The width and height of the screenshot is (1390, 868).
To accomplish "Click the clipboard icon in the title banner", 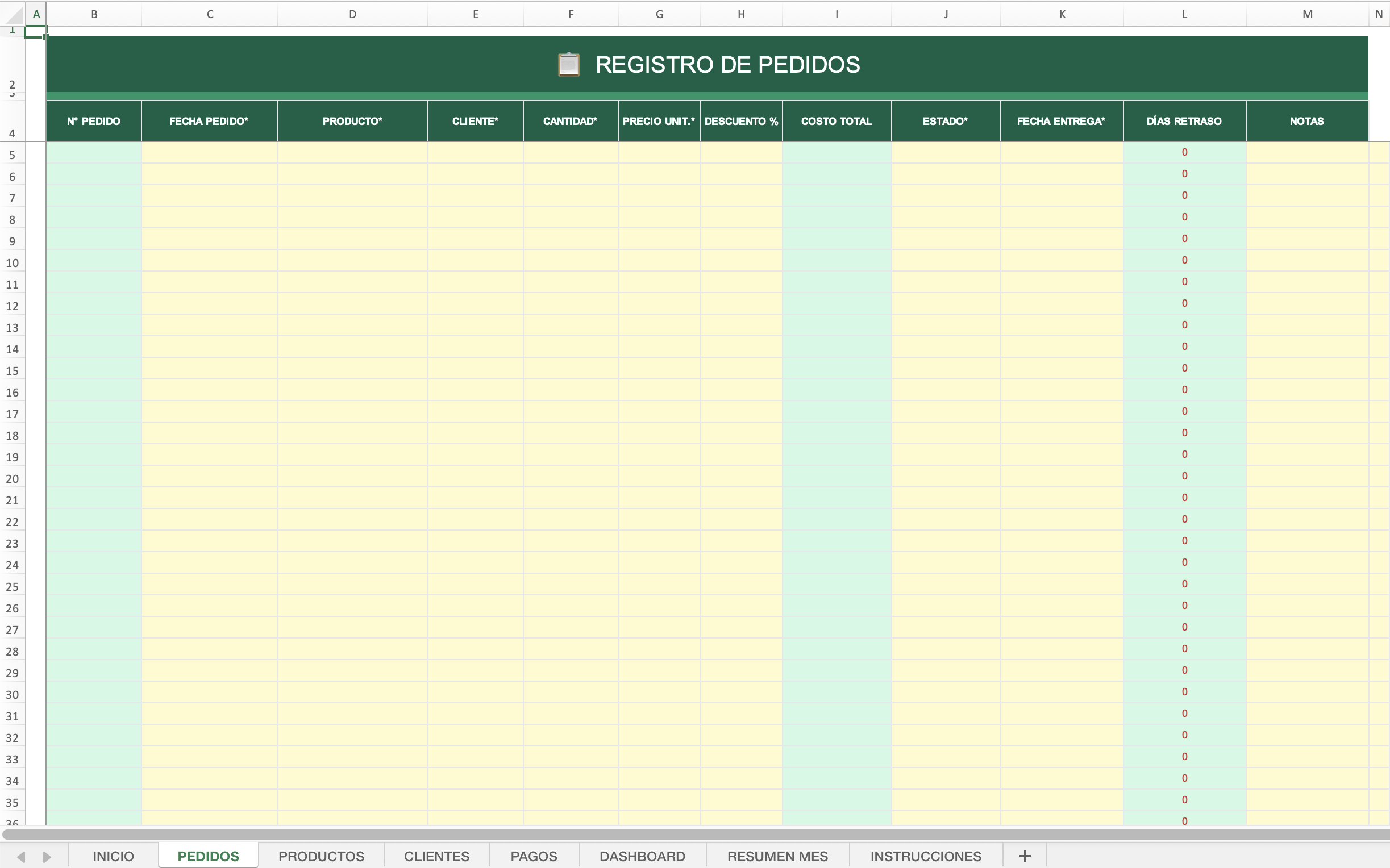I will pos(568,64).
